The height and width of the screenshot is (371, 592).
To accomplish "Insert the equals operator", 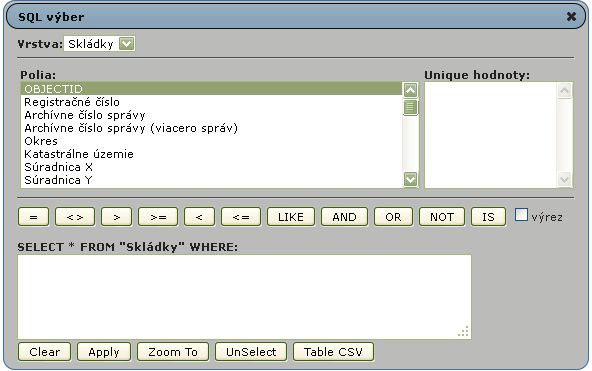I will [33, 217].
